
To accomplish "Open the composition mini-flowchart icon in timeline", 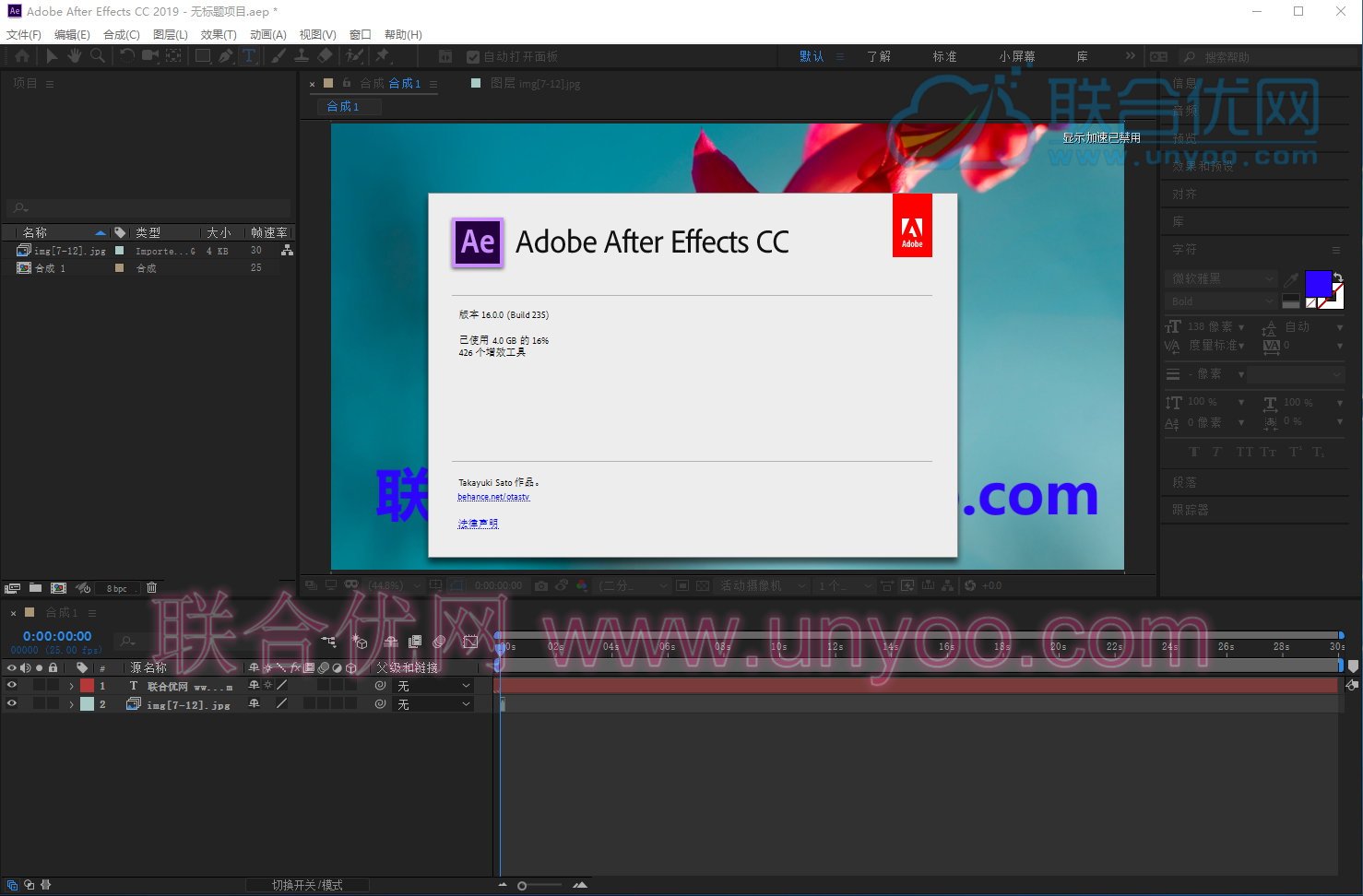I will pos(329,642).
